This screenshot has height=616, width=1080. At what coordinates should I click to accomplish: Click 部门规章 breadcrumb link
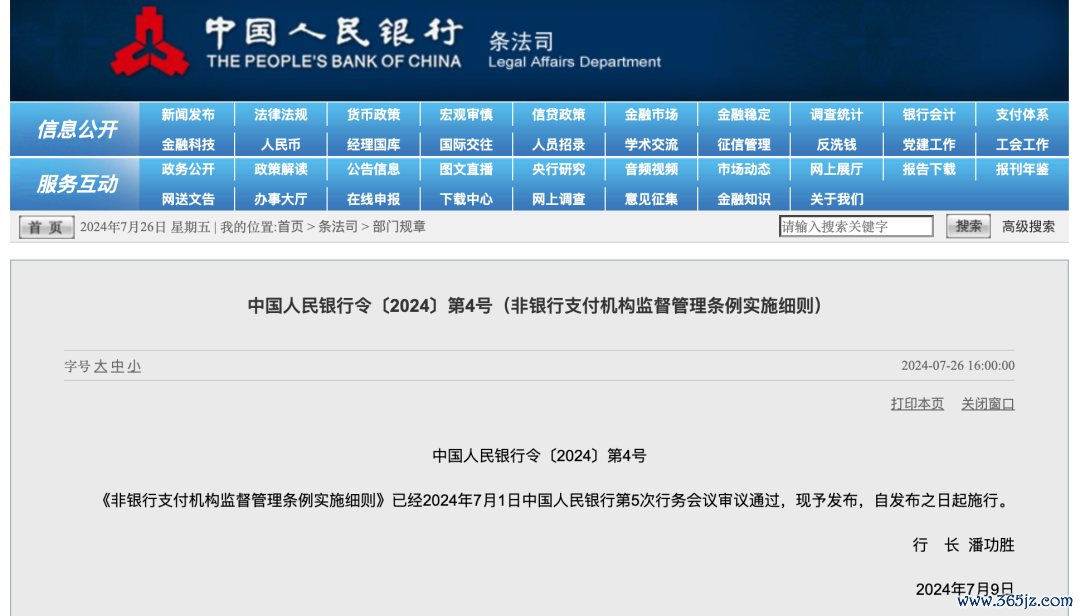click(x=399, y=227)
